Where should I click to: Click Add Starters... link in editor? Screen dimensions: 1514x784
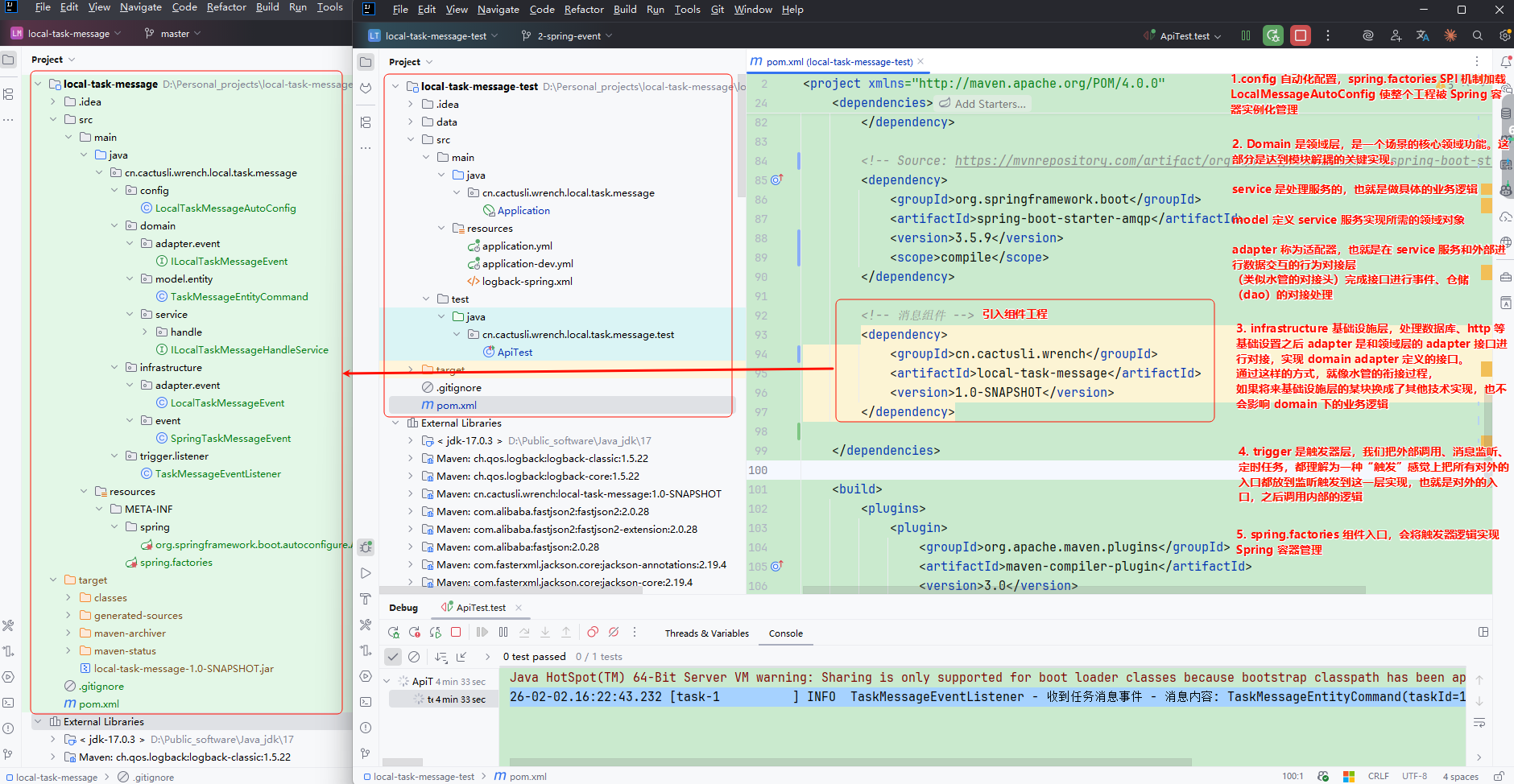click(990, 104)
